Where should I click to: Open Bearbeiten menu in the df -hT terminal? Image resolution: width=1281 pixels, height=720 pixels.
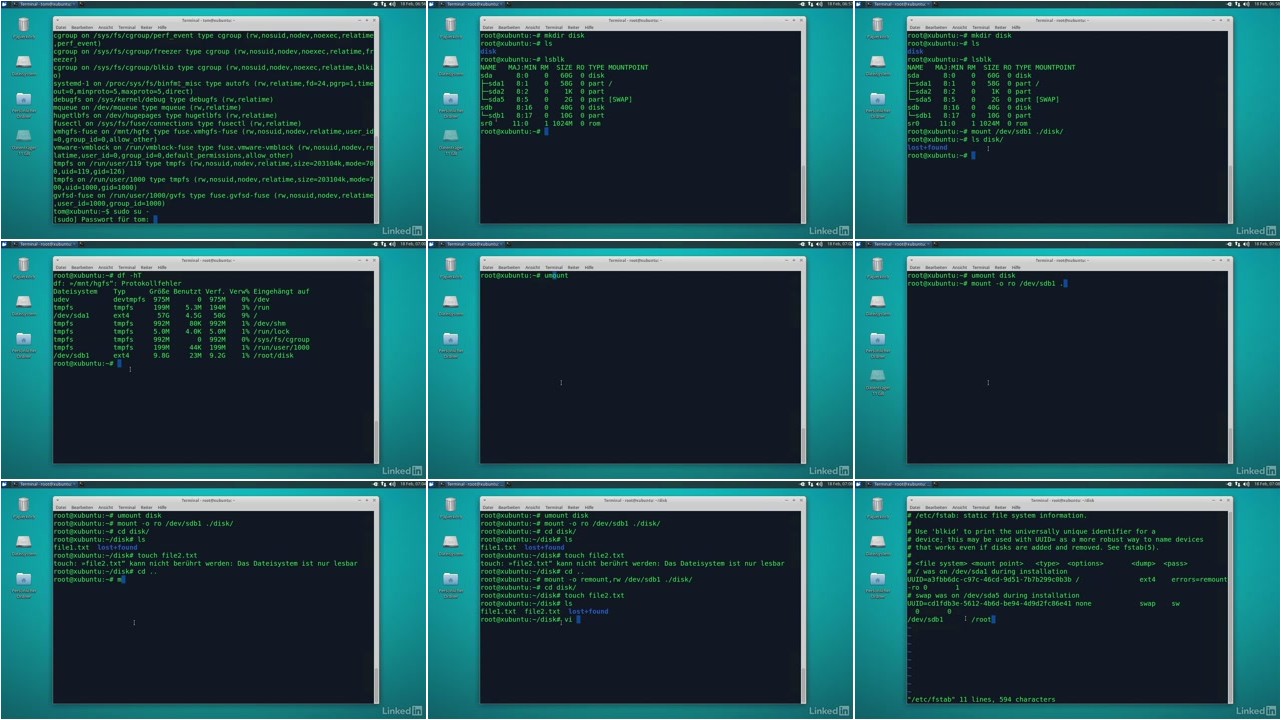(82, 267)
